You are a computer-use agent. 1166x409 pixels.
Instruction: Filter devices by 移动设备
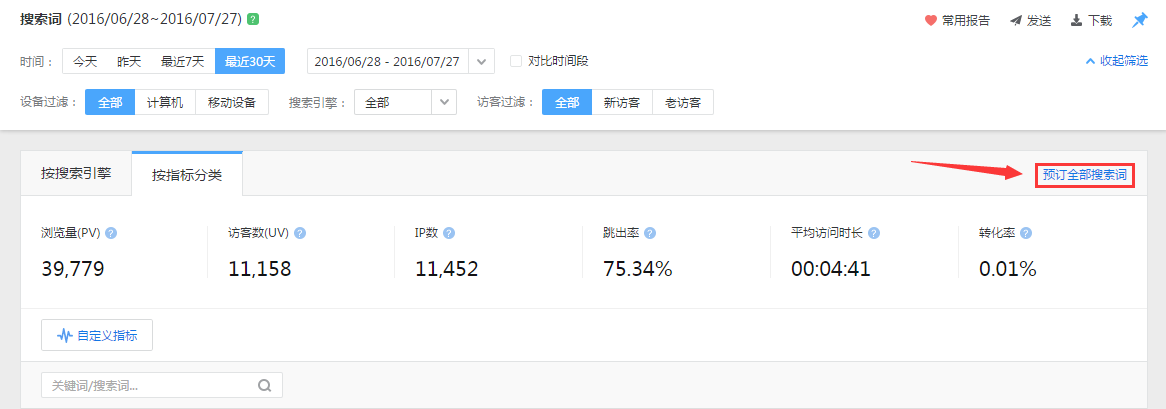232,102
